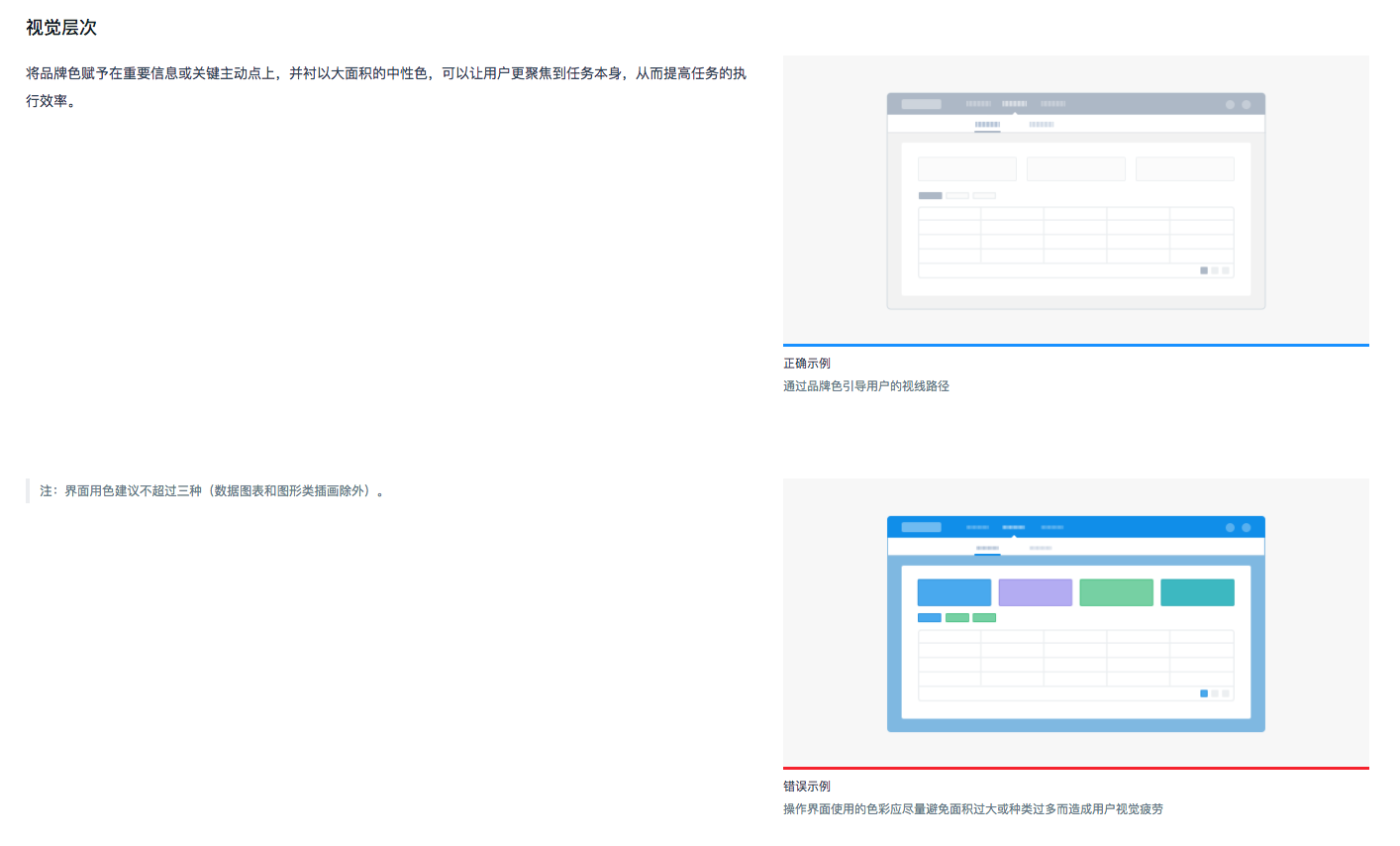Open the correct-example gray mockup image
This screenshot has width=1400, height=846.
[1075, 199]
